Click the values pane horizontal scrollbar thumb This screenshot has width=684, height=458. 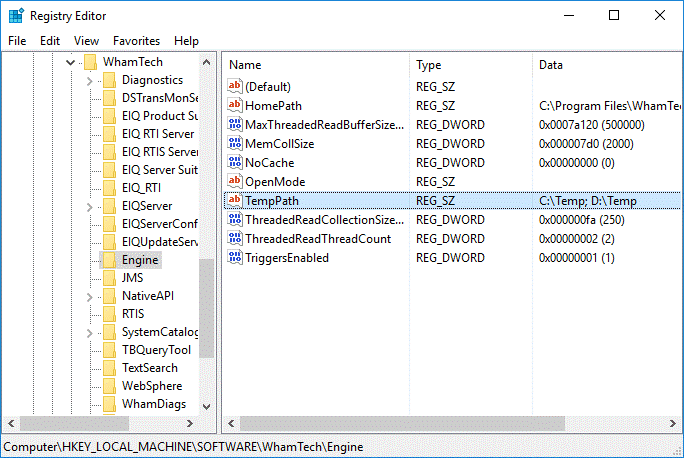pyautogui.click(x=402, y=423)
